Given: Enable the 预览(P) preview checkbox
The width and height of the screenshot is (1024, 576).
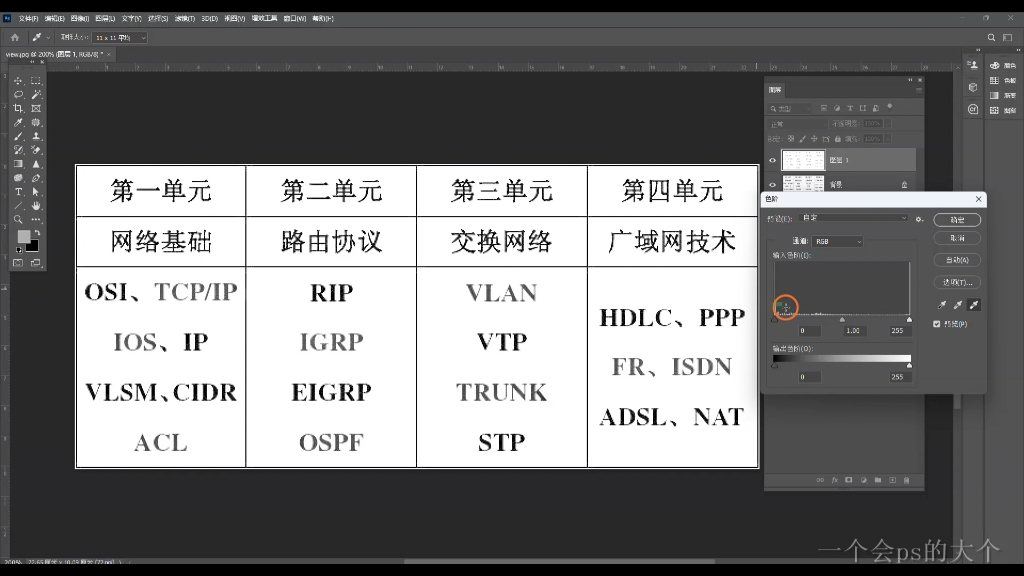Looking at the screenshot, I should coord(937,324).
